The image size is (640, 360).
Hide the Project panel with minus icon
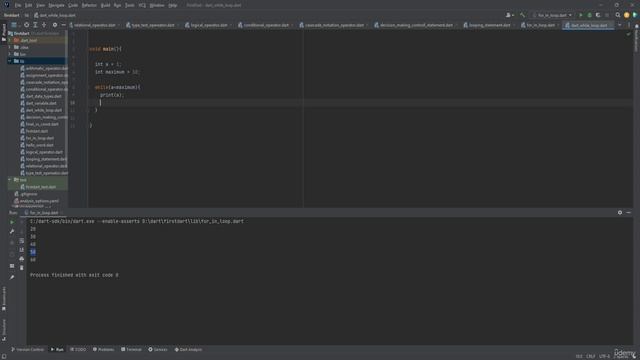[63, 25]
